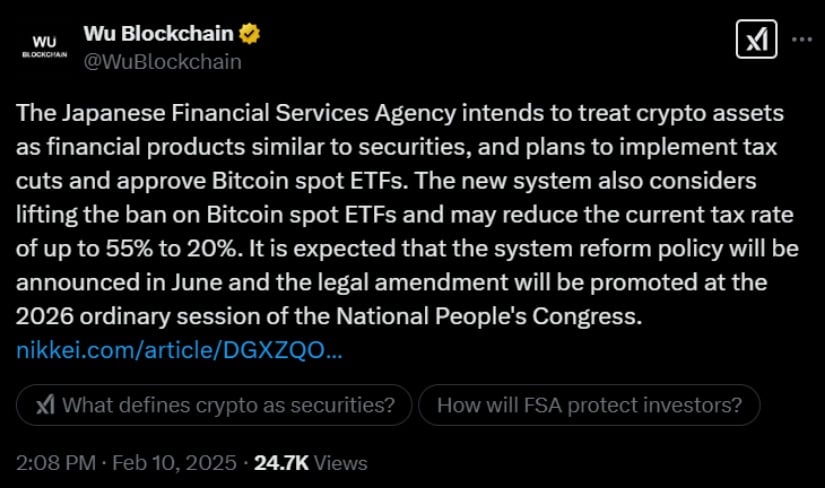Open the @WuBlockchain handle link
Screen dimensions: 825x488
pyautogui.click(x=162, y=62)
